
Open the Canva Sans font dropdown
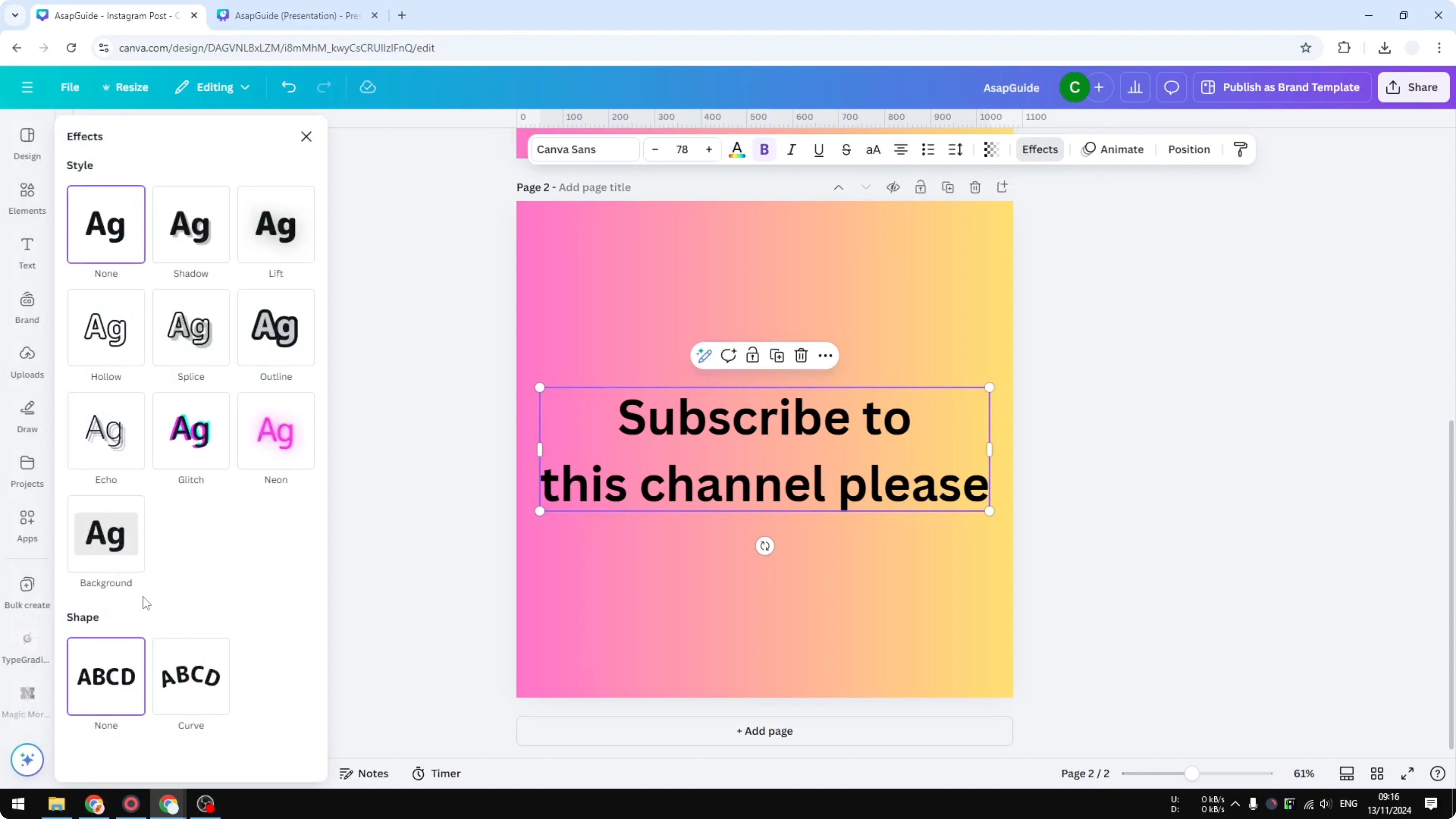tap(584, 149)
